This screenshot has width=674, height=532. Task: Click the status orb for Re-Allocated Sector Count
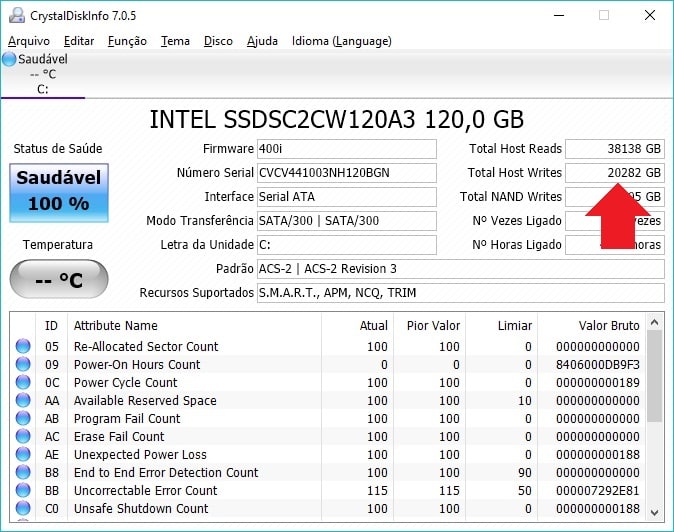pyautogui.click(x=23, y=345)
